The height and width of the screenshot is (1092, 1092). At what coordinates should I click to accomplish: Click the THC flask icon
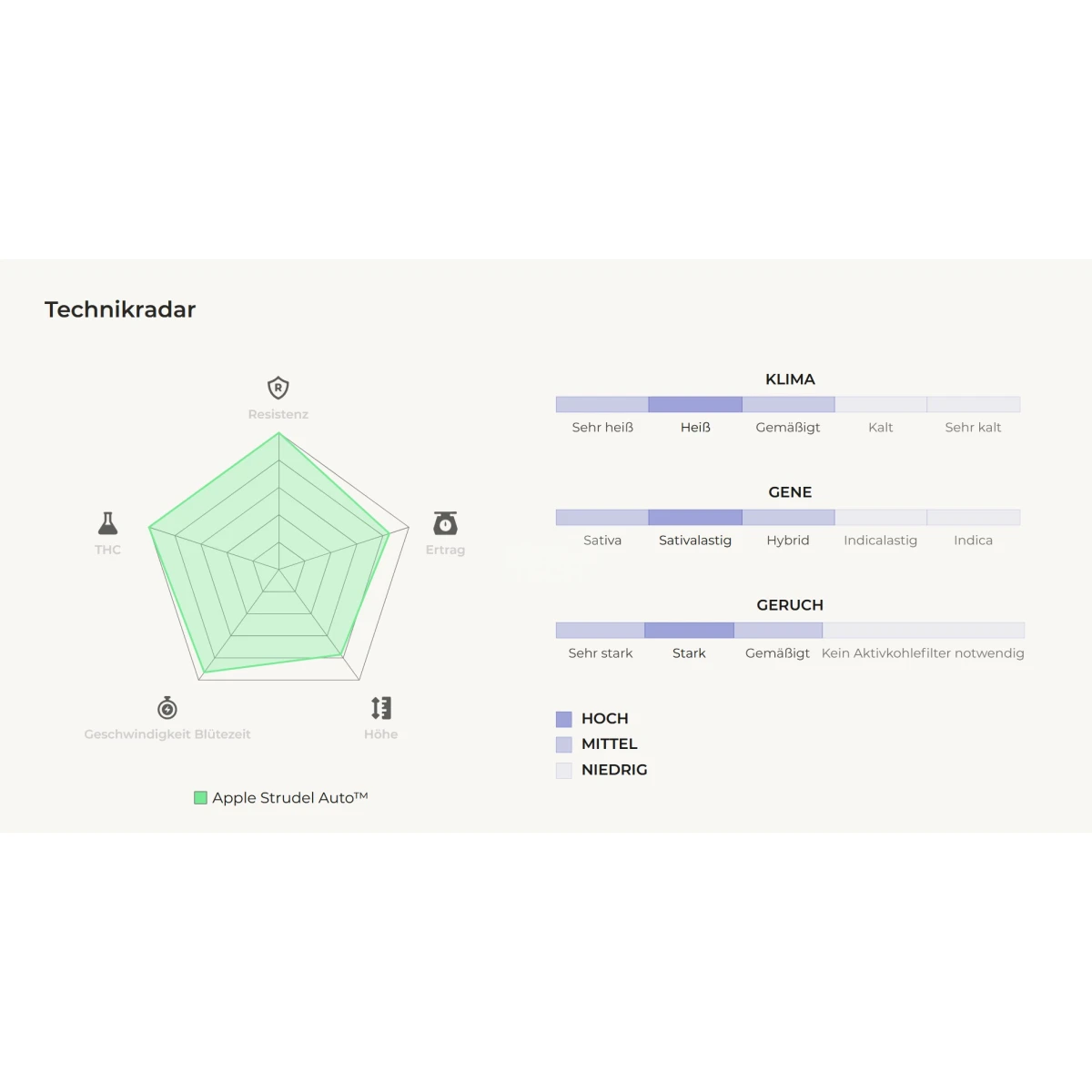tap(107, 523)
